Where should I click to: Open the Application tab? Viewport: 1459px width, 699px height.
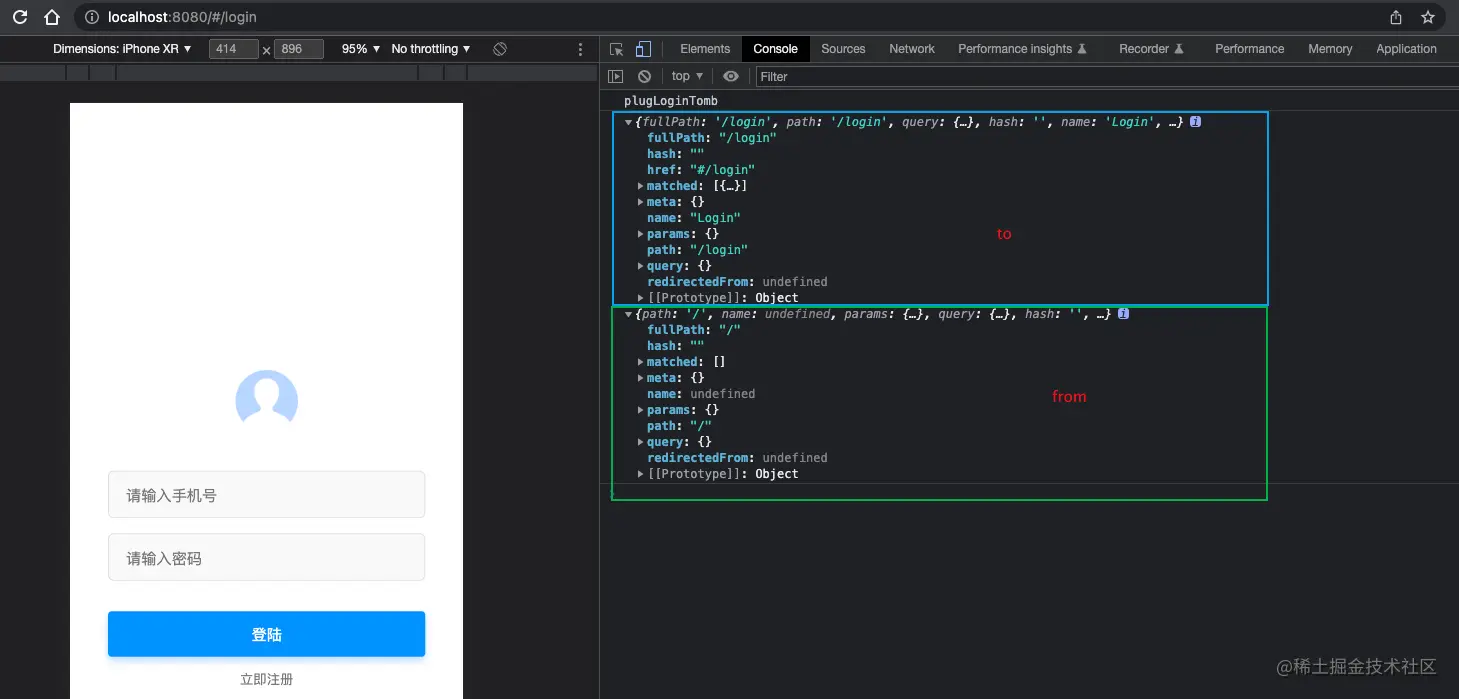1406,49
